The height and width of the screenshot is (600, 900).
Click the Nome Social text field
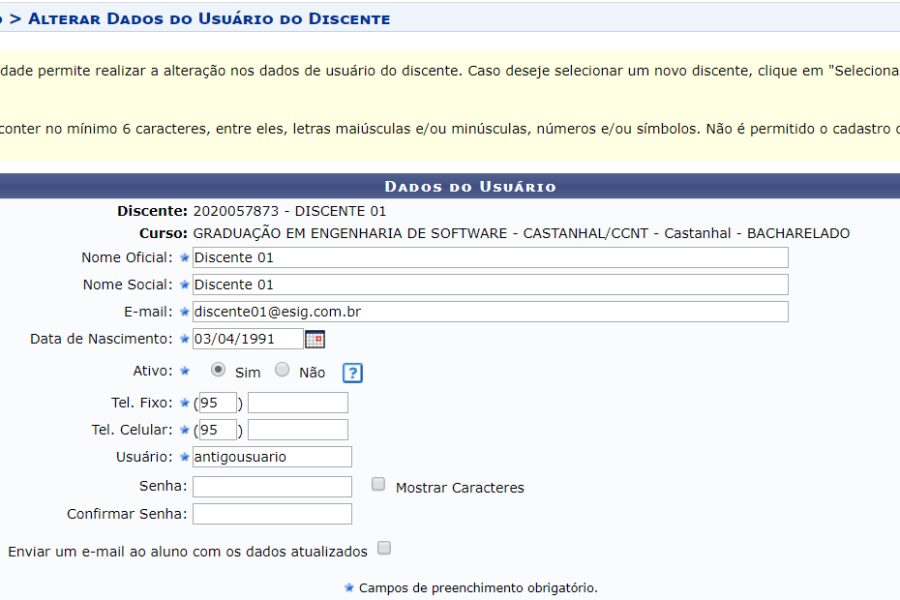490,285
